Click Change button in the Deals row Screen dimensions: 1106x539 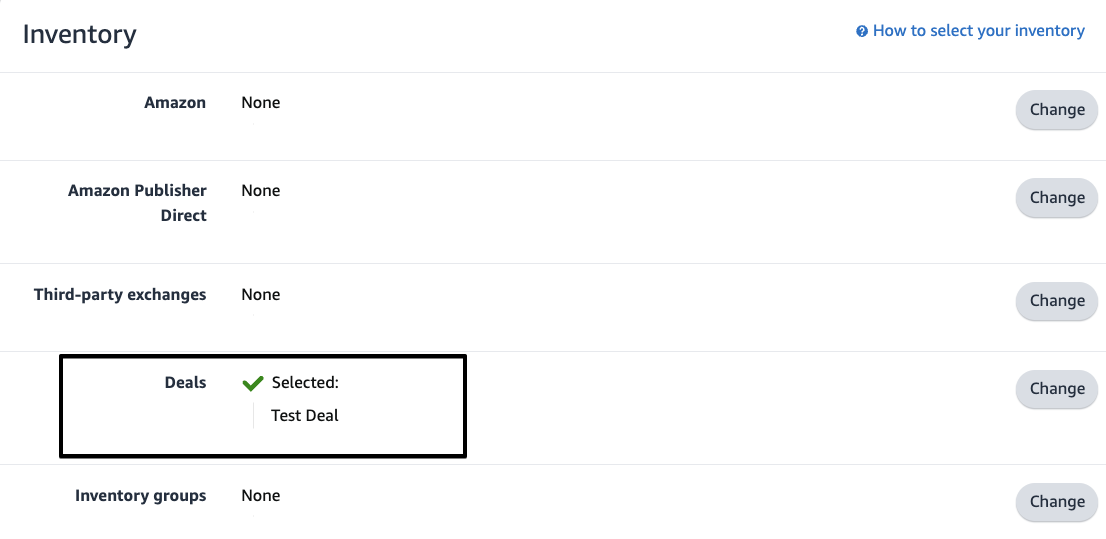[x=1057, y=389]
